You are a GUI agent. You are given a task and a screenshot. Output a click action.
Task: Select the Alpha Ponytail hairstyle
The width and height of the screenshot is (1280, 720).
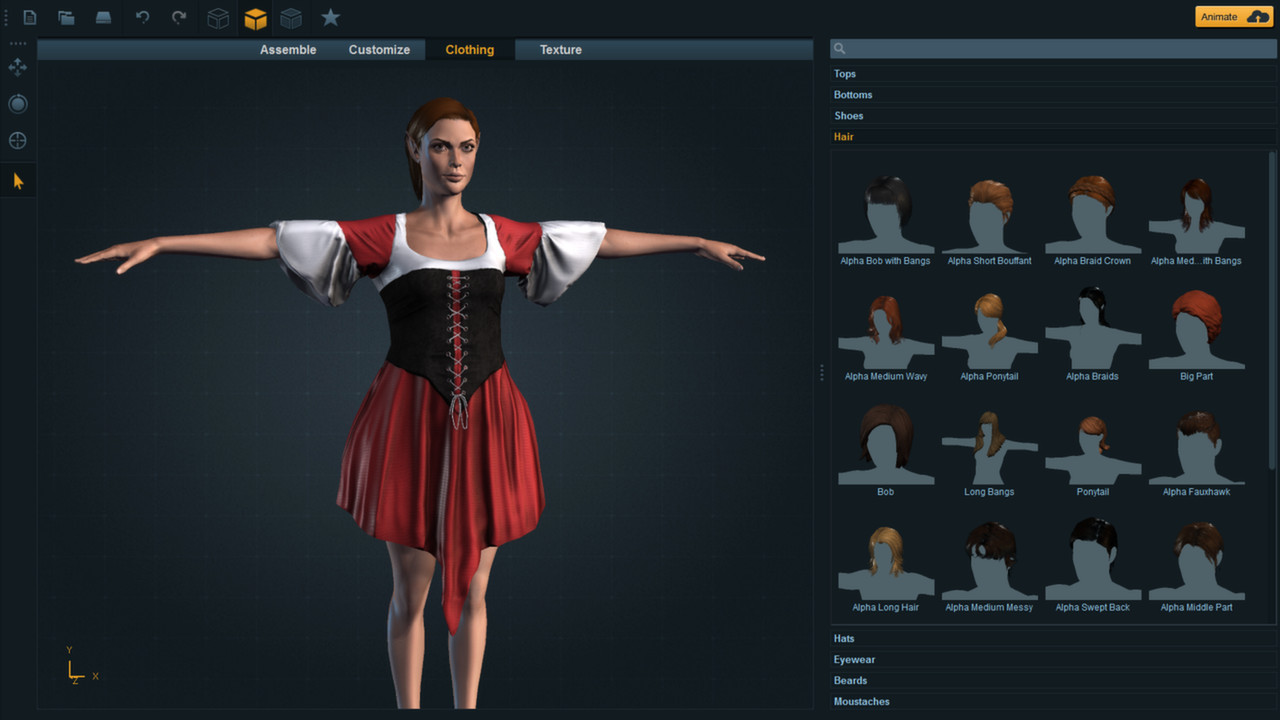pyautogui.click(x=989, y=330)
